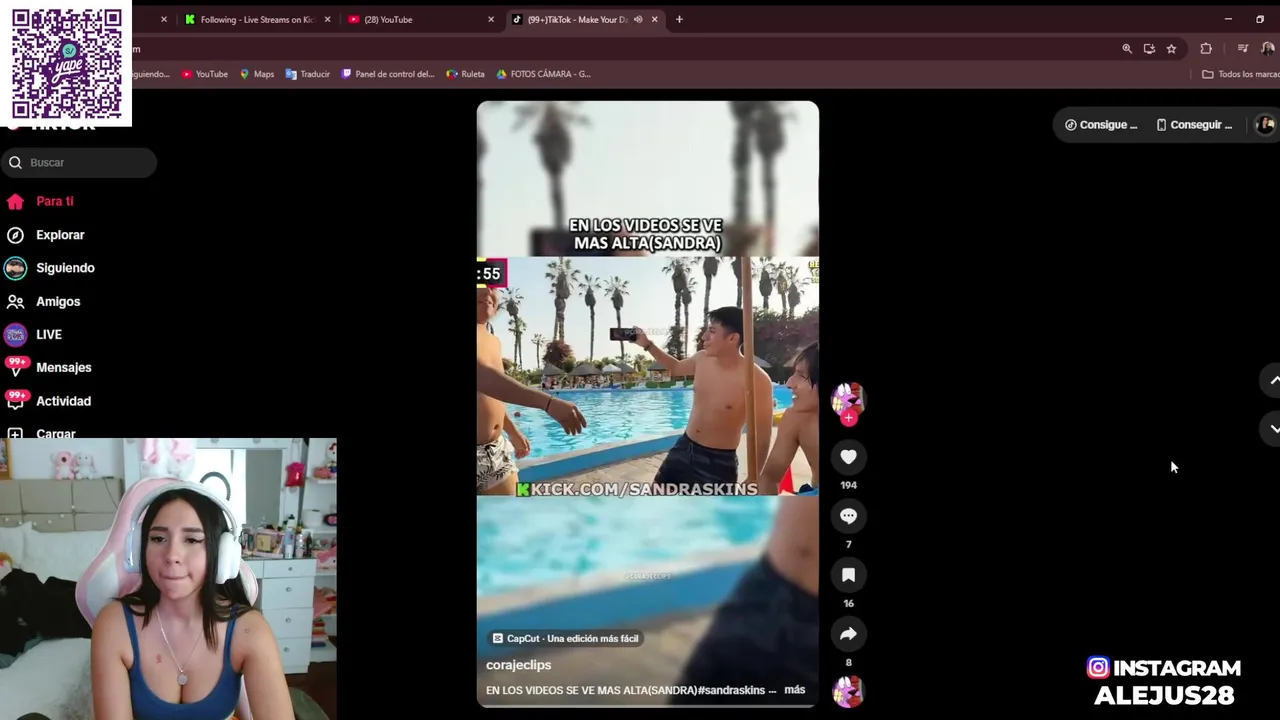Switch to the (28) YouTube tab
Screen dimensions: 1280x720
420,19
